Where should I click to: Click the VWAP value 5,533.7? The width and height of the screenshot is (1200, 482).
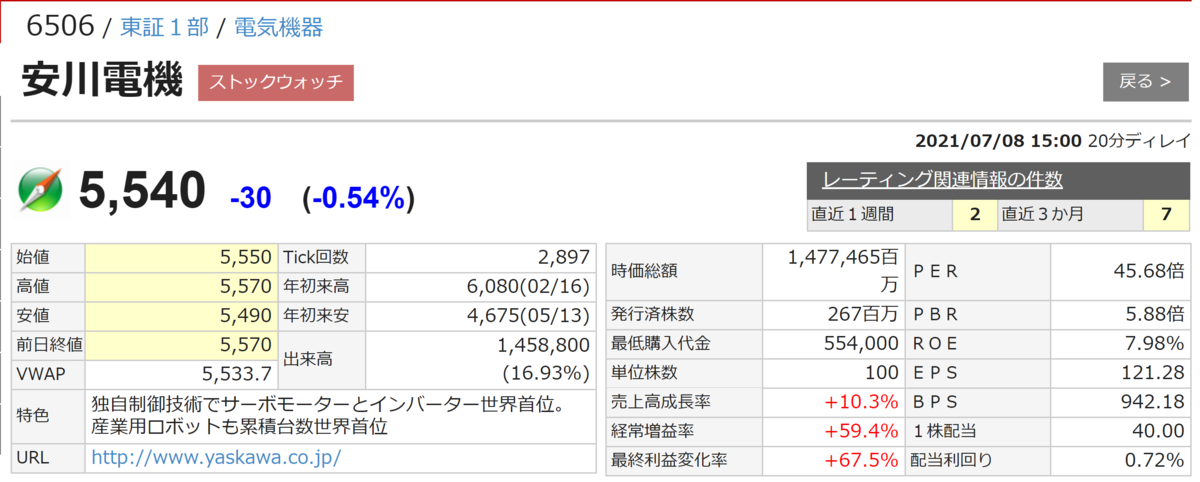point(238,374)
